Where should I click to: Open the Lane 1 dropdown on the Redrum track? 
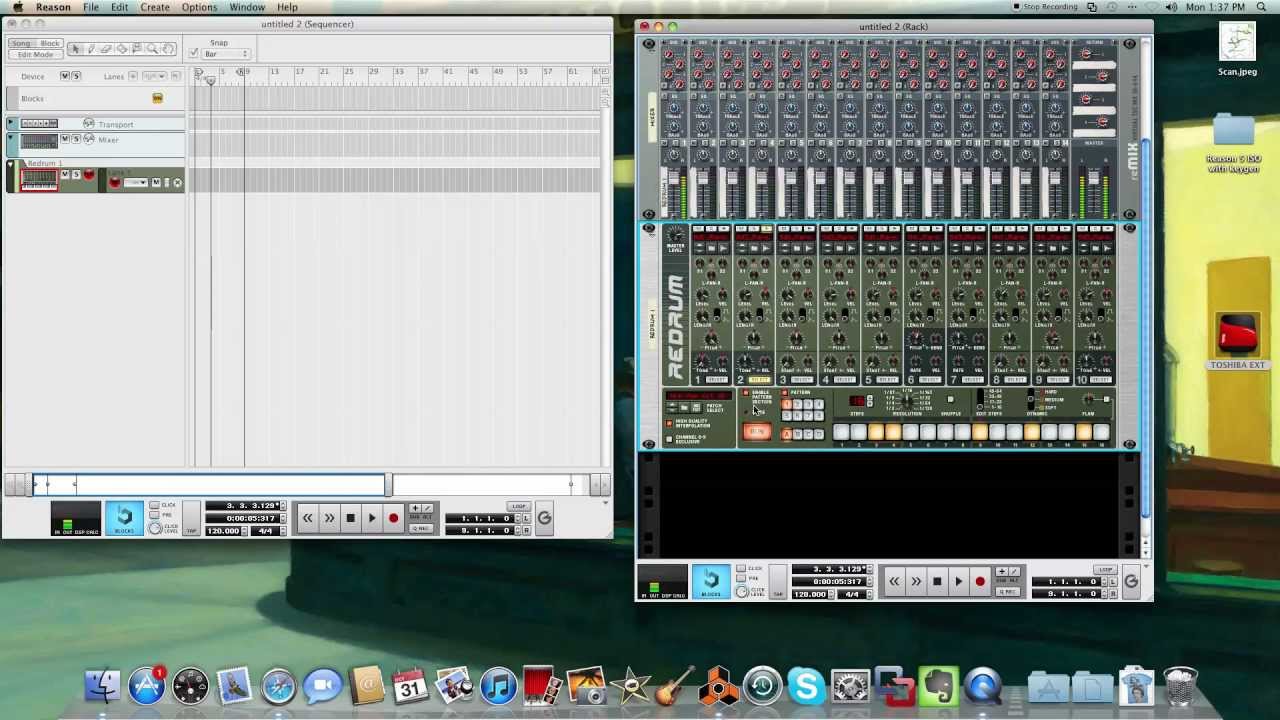click(x=135, y=182)
